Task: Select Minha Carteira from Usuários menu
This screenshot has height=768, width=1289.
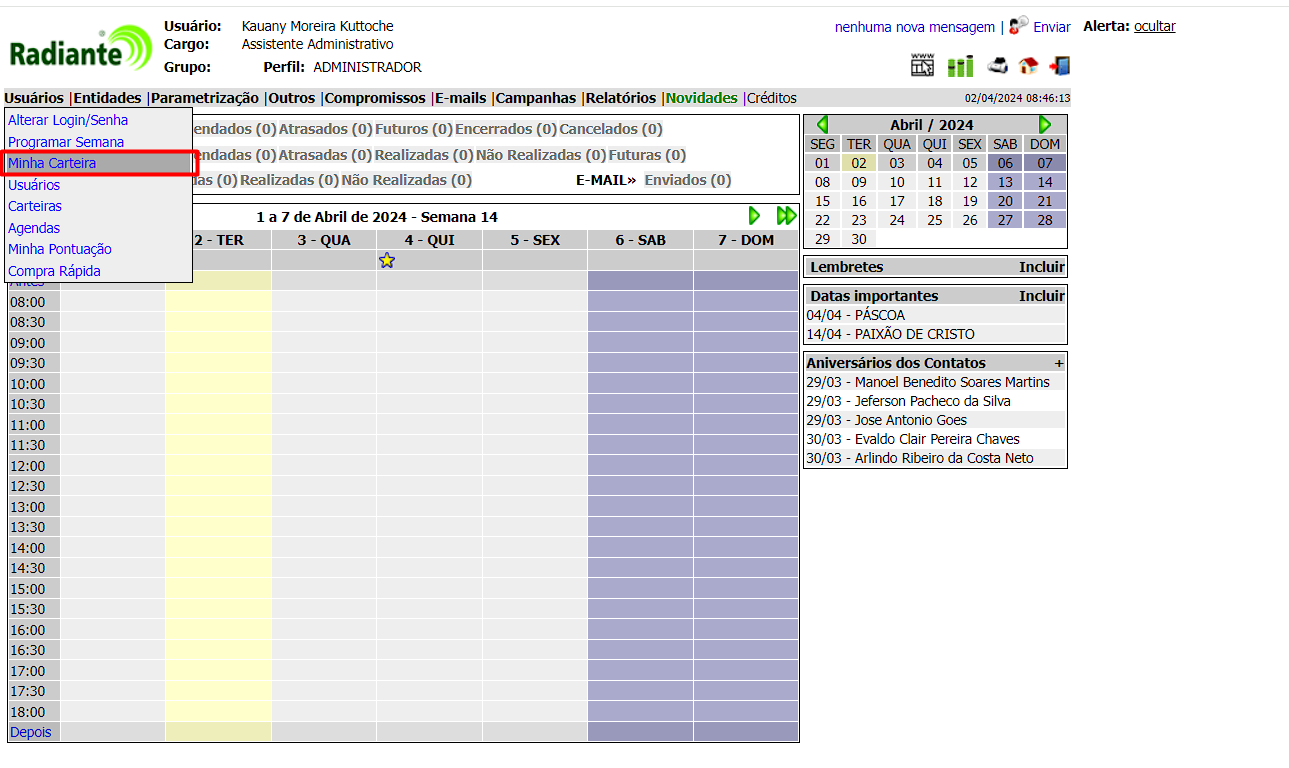Action: click(x=52, y=163)
